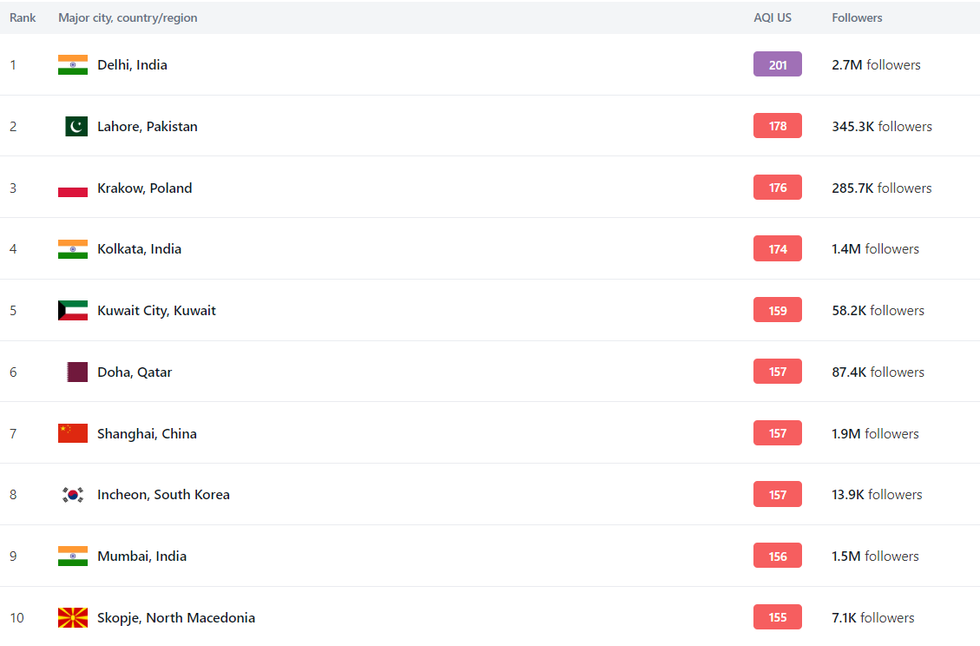
Task: Click Lahore's 345.3K followers count
Action: pos(881,127)
